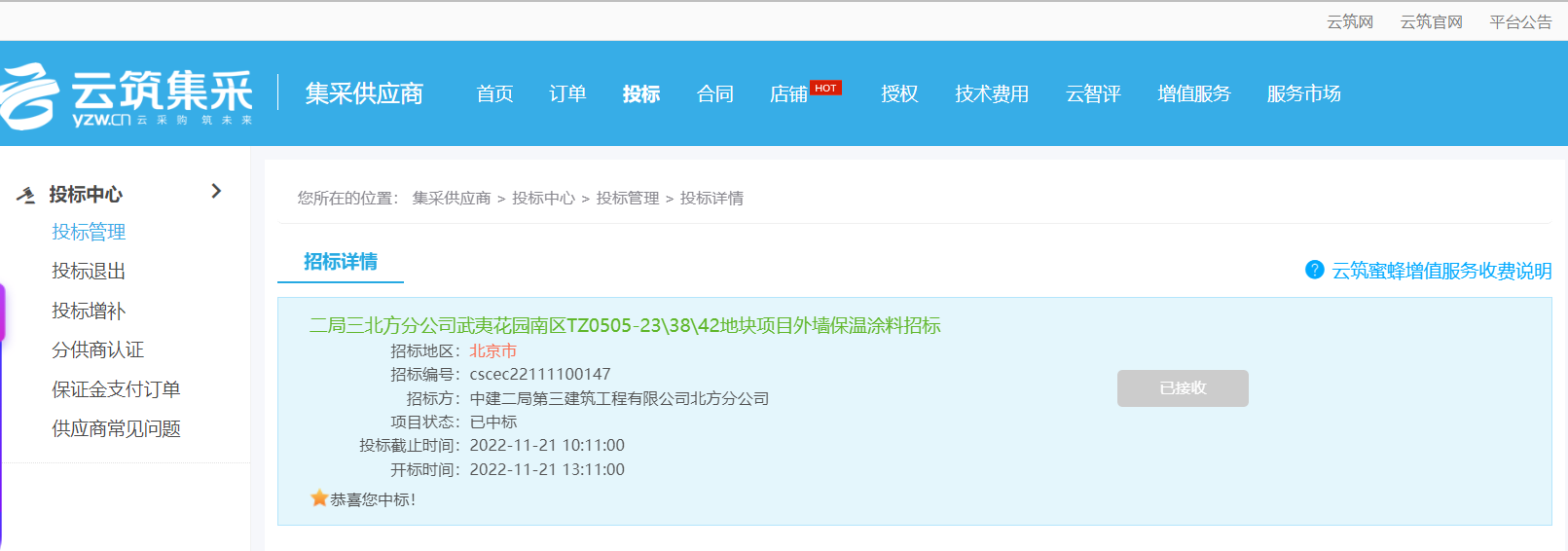Navigate to 投标中心 in breadcrumb
The image size is (1568, 551).
pyautogui.click(x=543, y=198)
